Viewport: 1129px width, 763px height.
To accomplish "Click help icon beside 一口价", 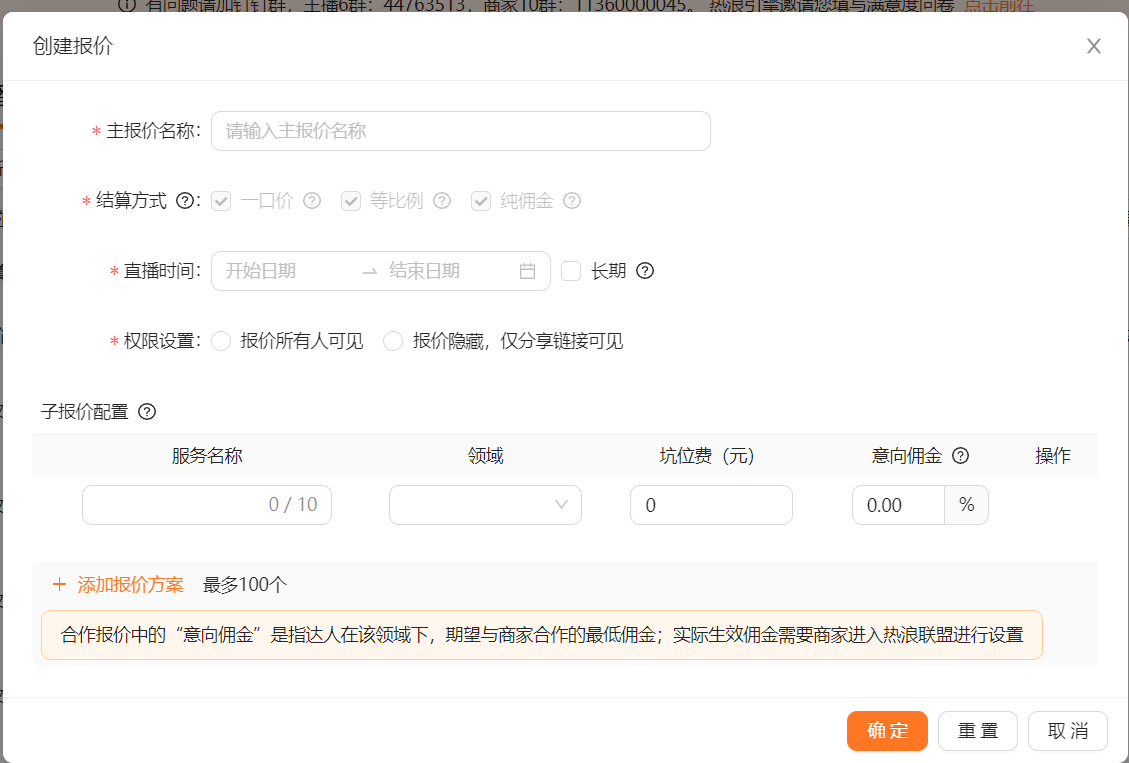I will (312, 201).
